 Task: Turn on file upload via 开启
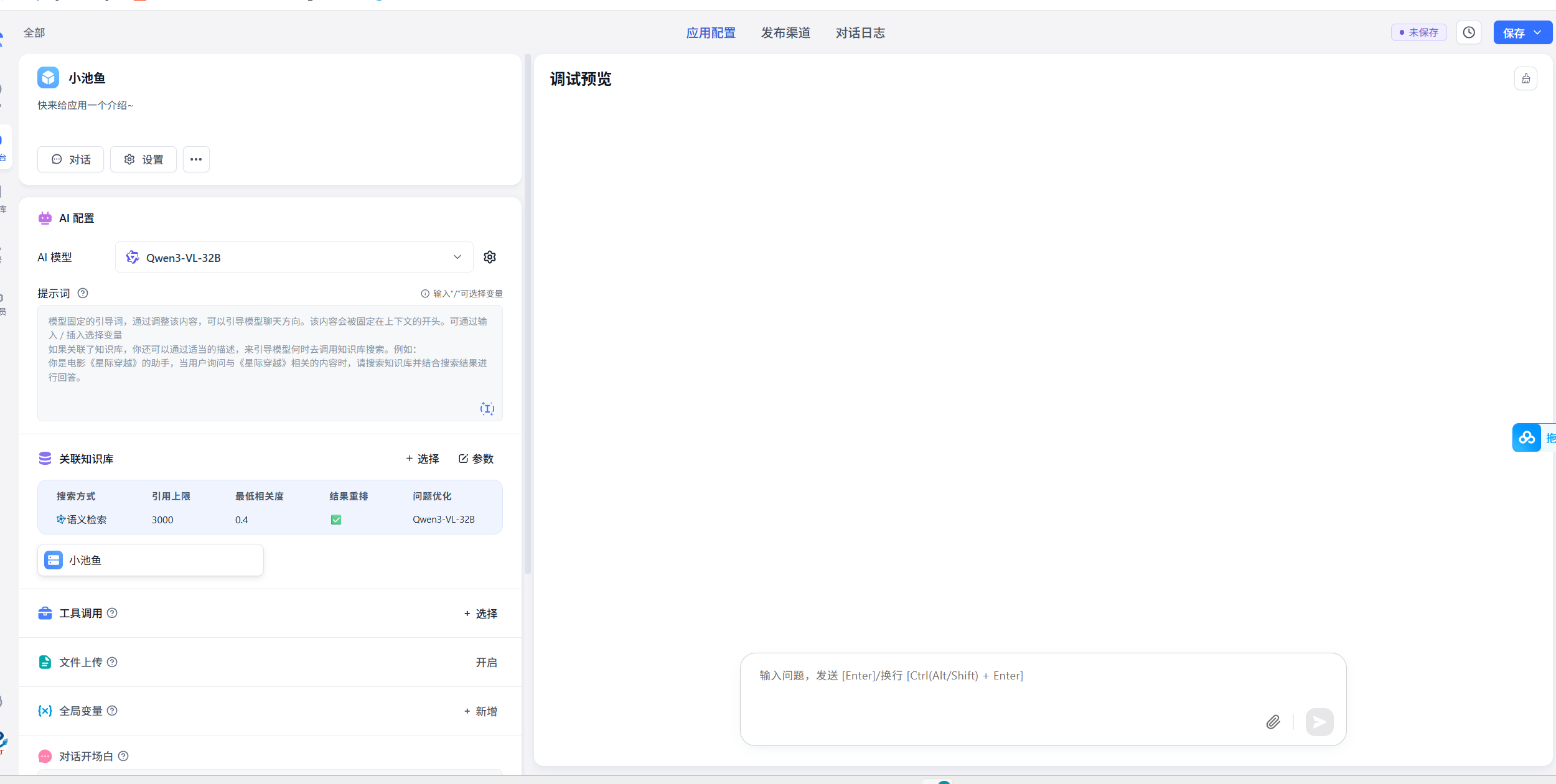[x=486, y=663]
